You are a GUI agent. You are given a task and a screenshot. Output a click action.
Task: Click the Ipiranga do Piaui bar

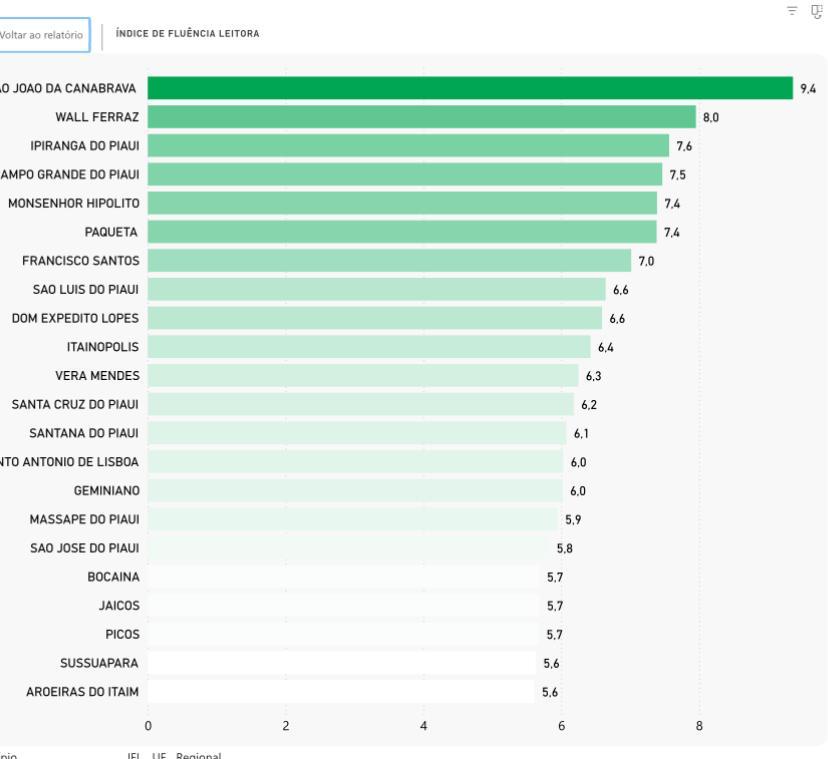408,146
